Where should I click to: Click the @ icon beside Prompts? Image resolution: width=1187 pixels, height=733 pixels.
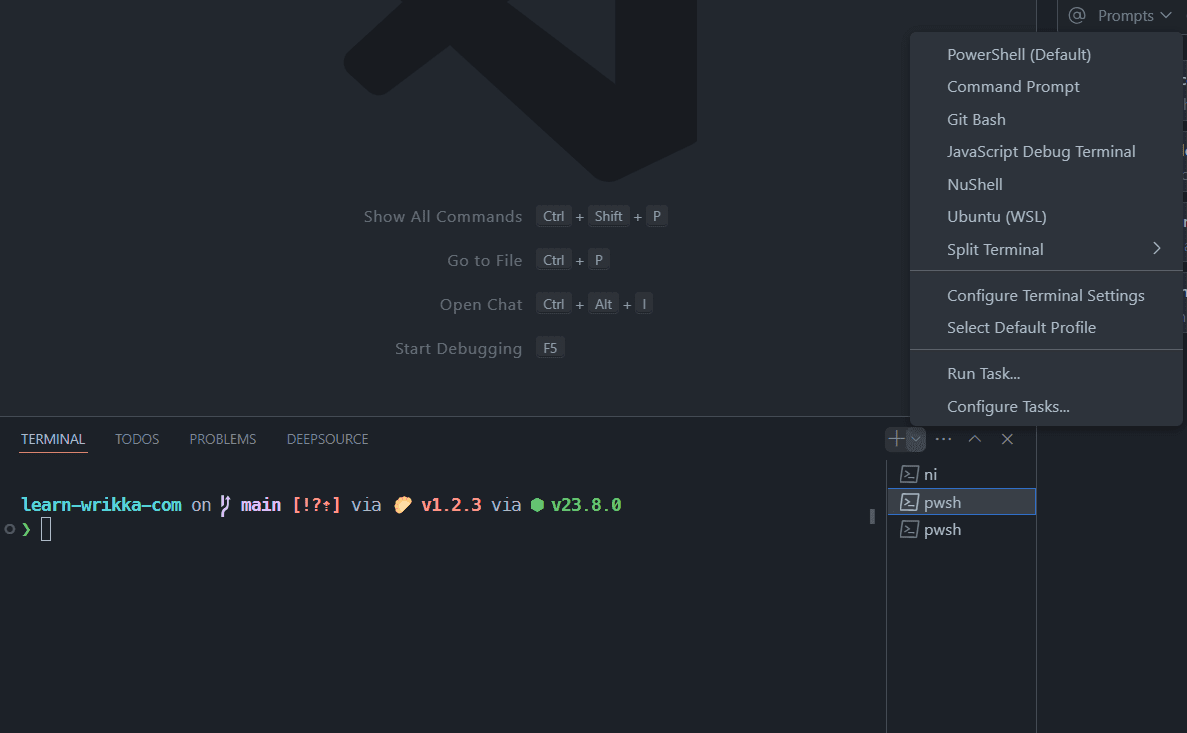1077,15
